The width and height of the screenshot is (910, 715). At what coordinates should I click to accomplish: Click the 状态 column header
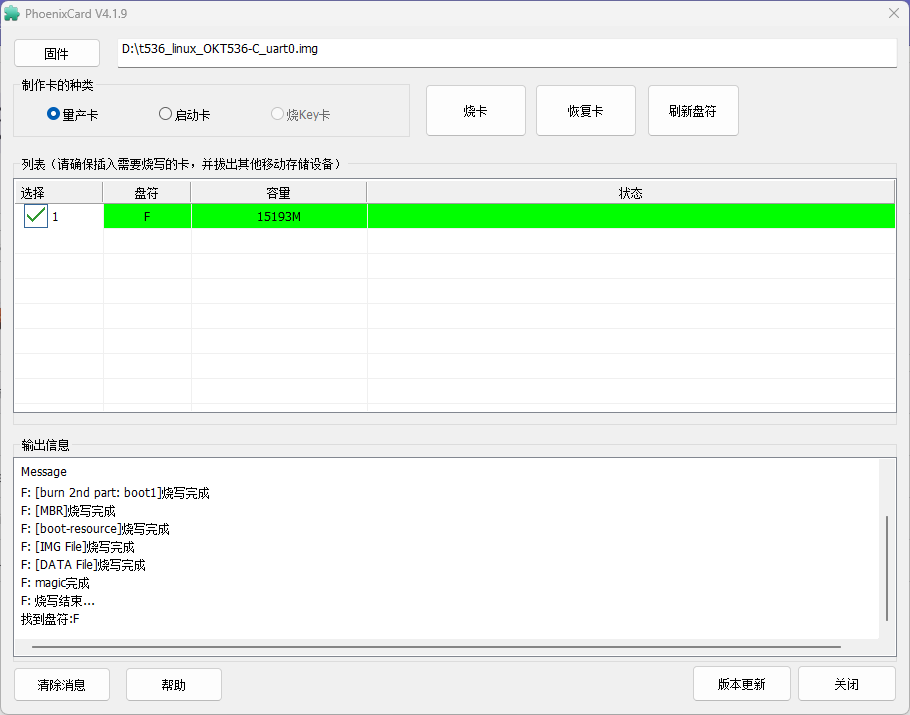tap(630, 192)
